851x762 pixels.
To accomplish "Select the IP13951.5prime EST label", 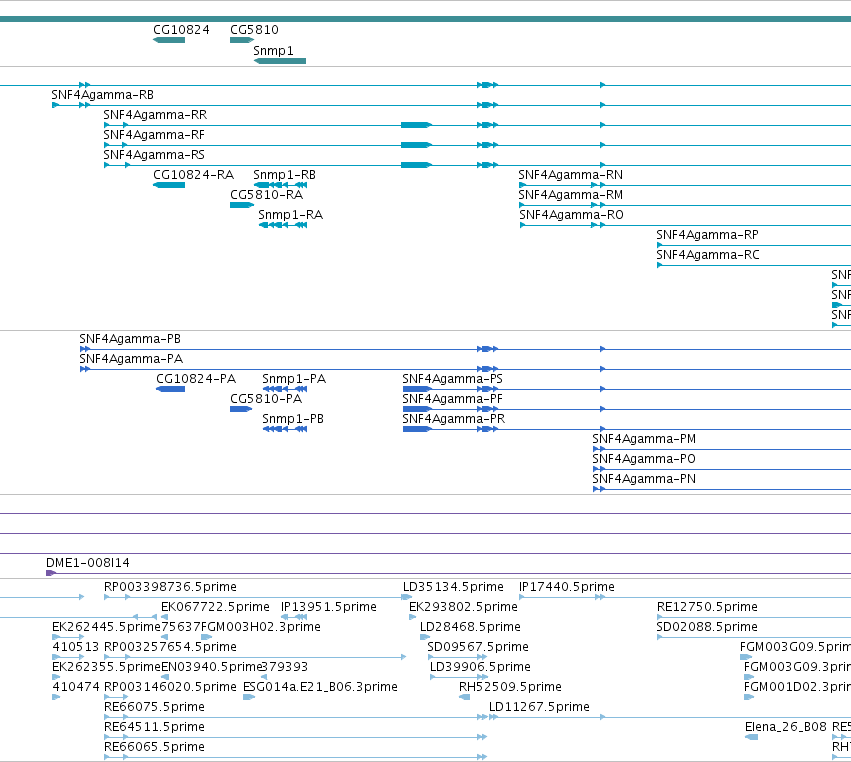I will pos(329,607).
